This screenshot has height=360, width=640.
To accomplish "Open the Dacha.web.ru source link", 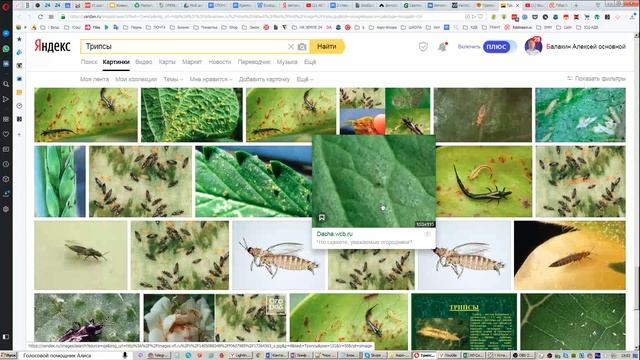I will (335, 234).
